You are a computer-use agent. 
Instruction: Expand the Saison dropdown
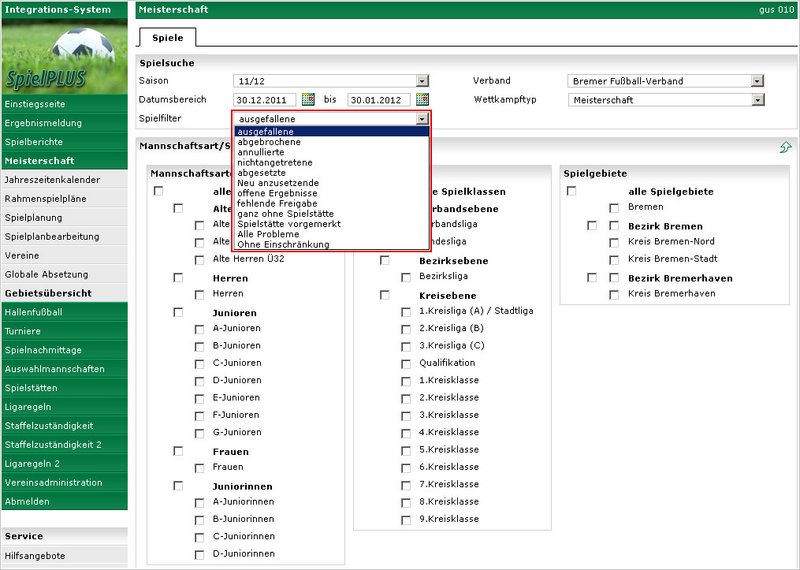[x=422, y=81]
